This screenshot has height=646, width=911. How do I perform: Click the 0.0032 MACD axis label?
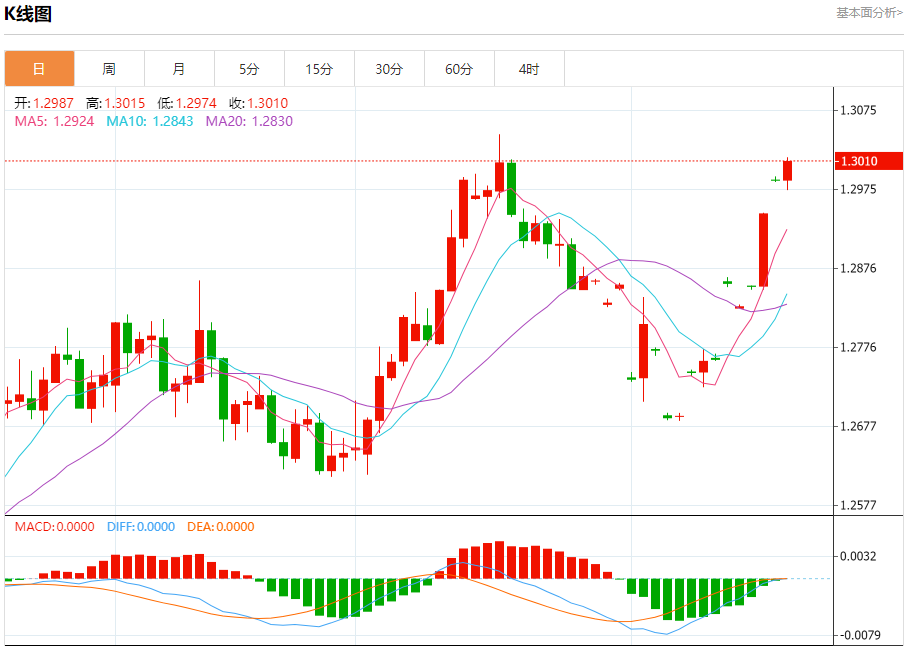pos(859,556)
